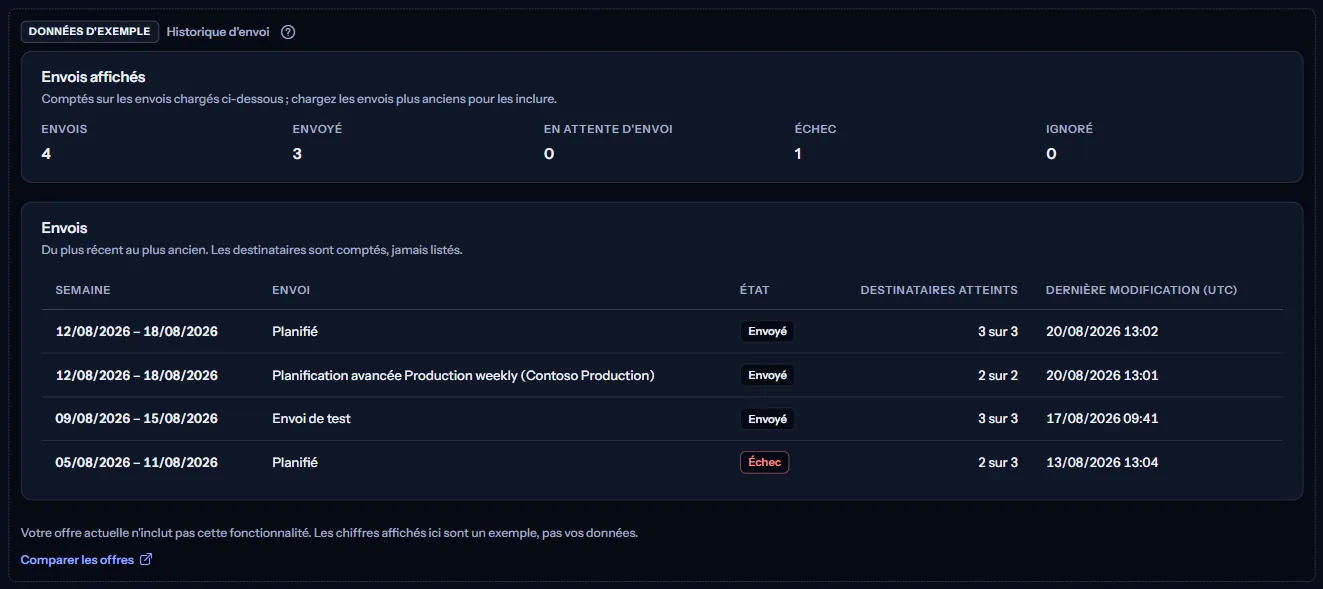This screenshot has height=589, width=1323.
Task: Click the Échec status badge in the table
Action: click(x=764, y=462)
